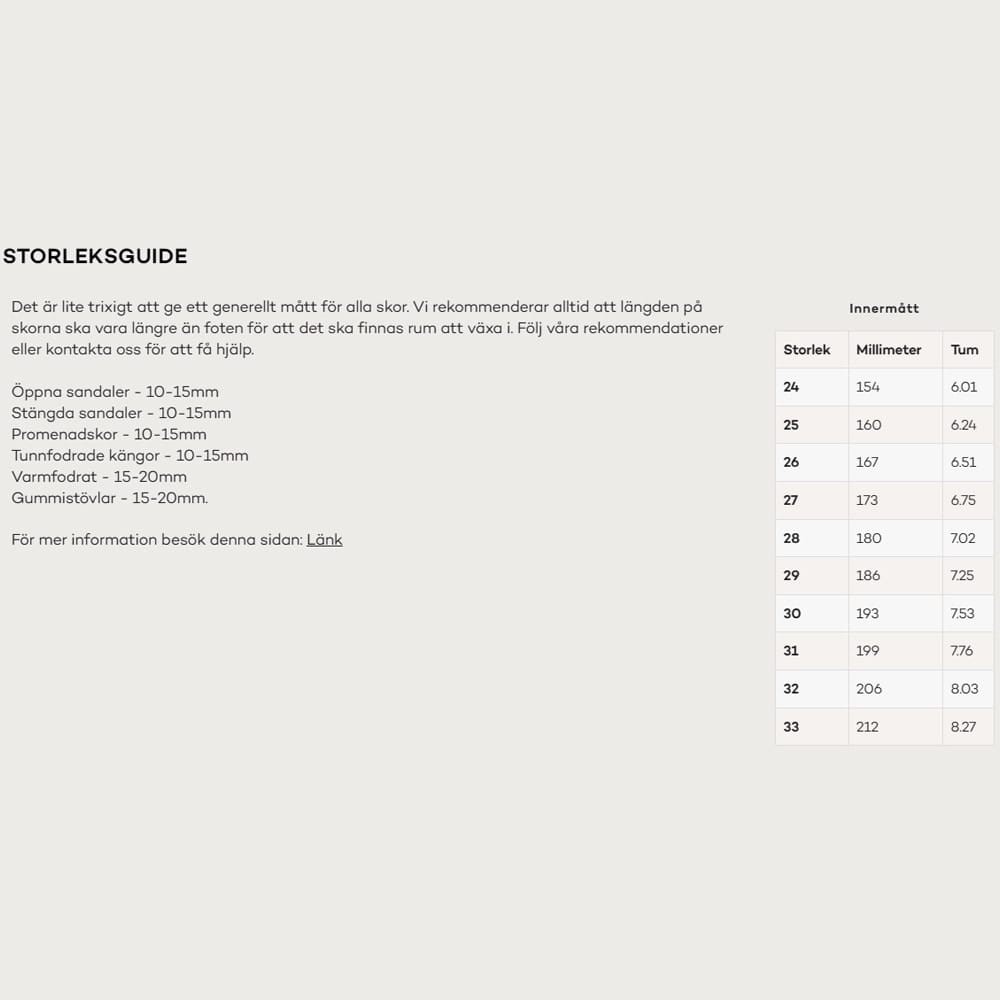
Task: Click size 29 in table
Action: pyautogui.click(x=792, y=576)
